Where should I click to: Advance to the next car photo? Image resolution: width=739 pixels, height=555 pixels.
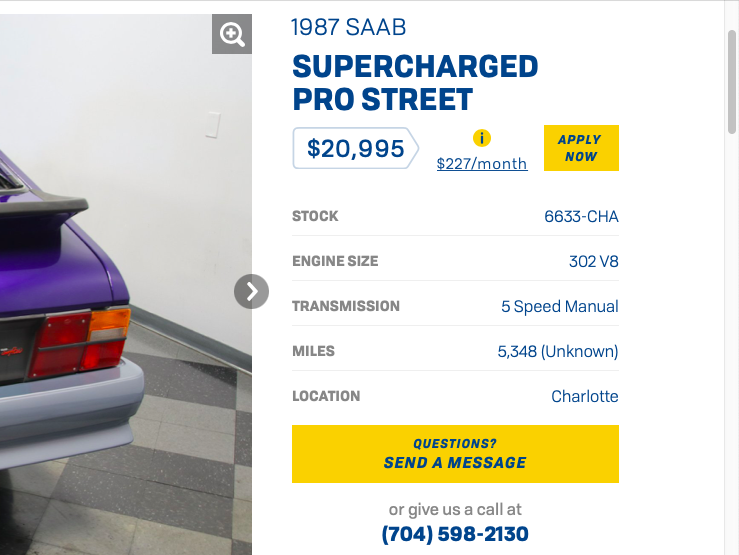click(252, 292)
